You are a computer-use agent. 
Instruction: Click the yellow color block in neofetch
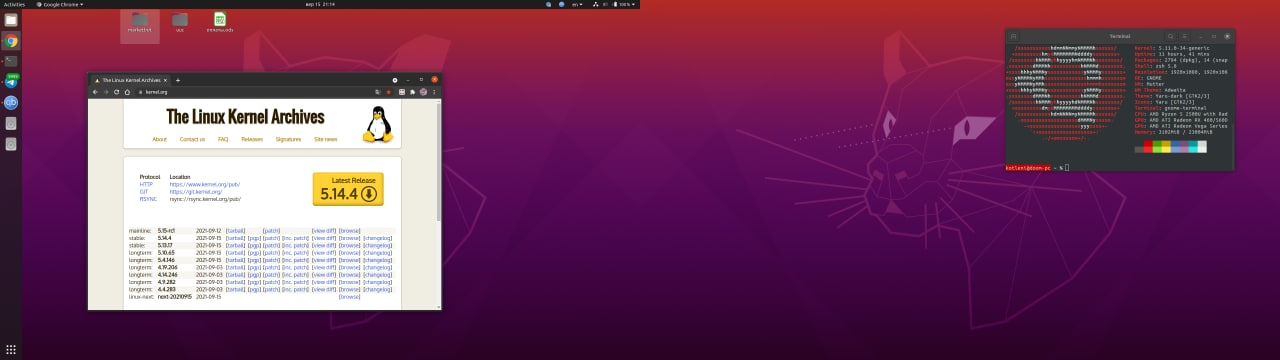tap(1166, 147)
